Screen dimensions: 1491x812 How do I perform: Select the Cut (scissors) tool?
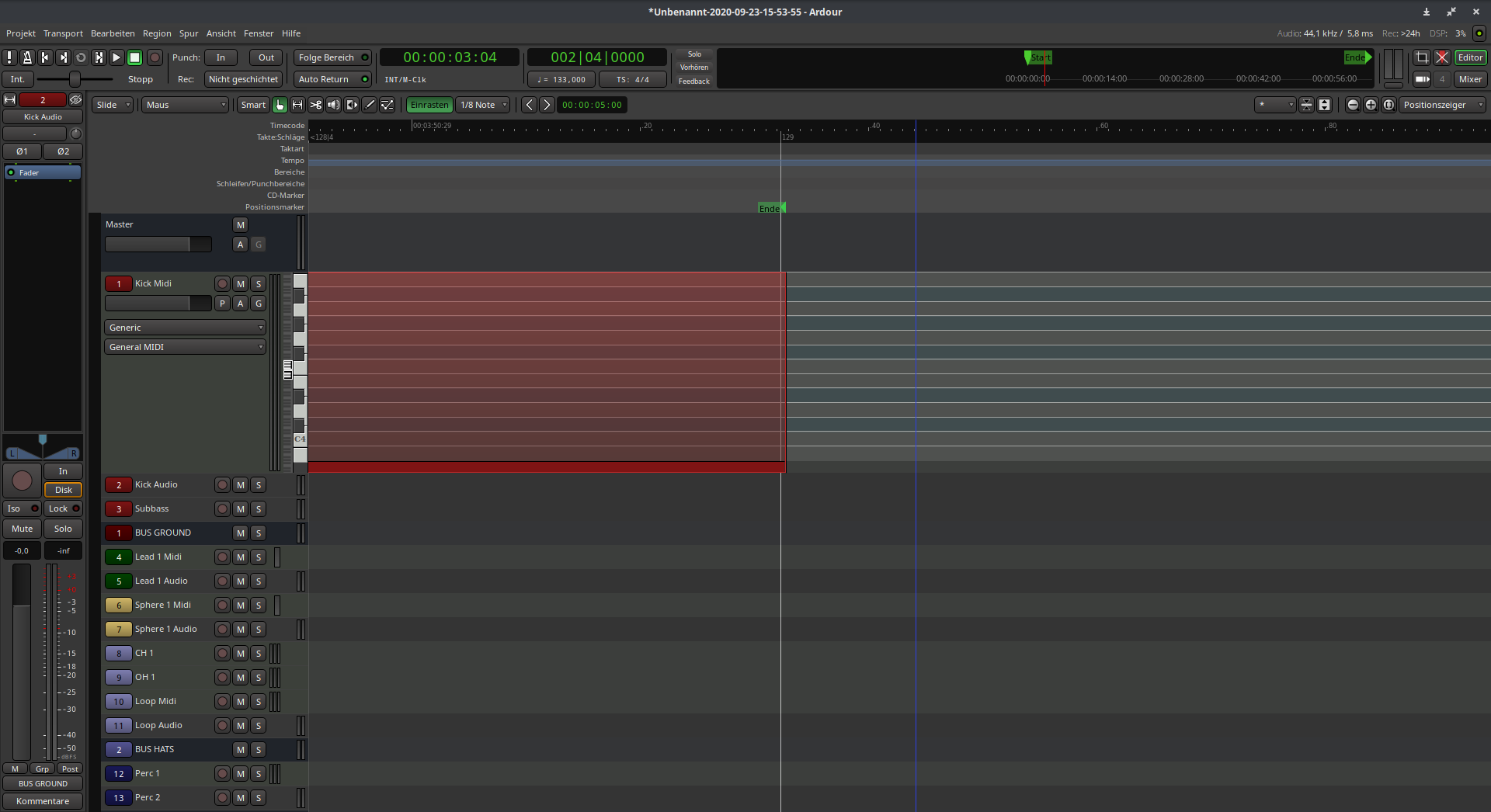(x=315, y=105)
